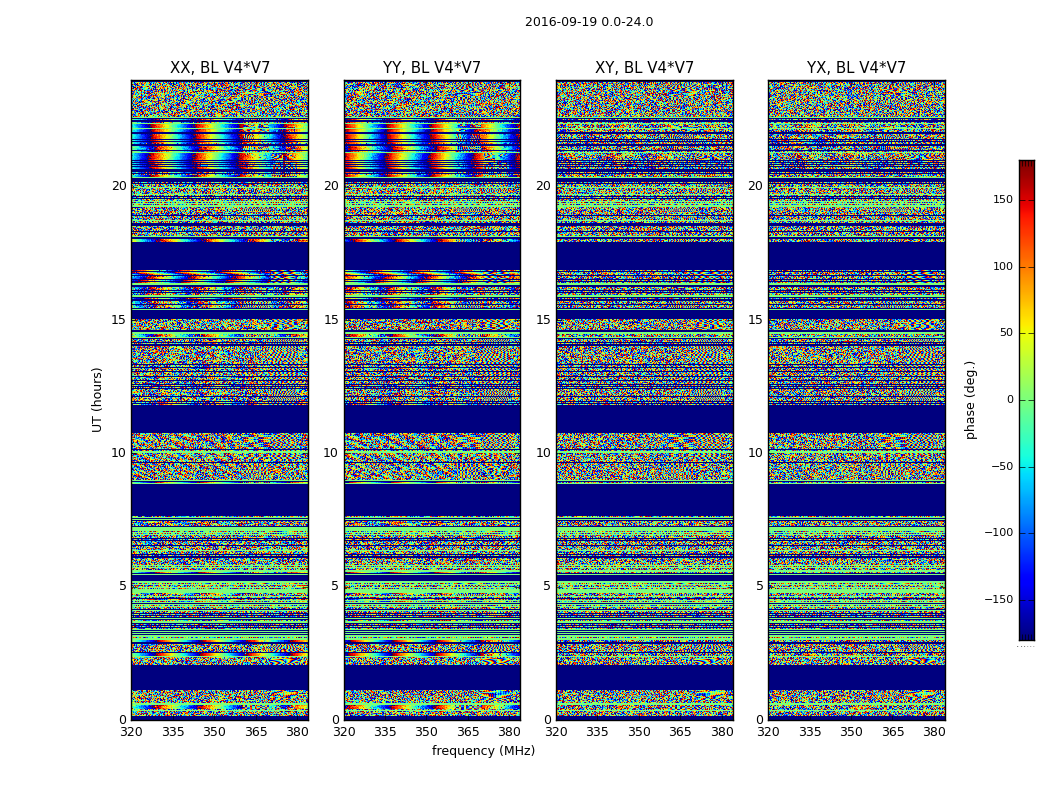Click the YY, BL V4*V7 subplot title
The width and height of the screenshot is (1050, 800).
[432, 68]
